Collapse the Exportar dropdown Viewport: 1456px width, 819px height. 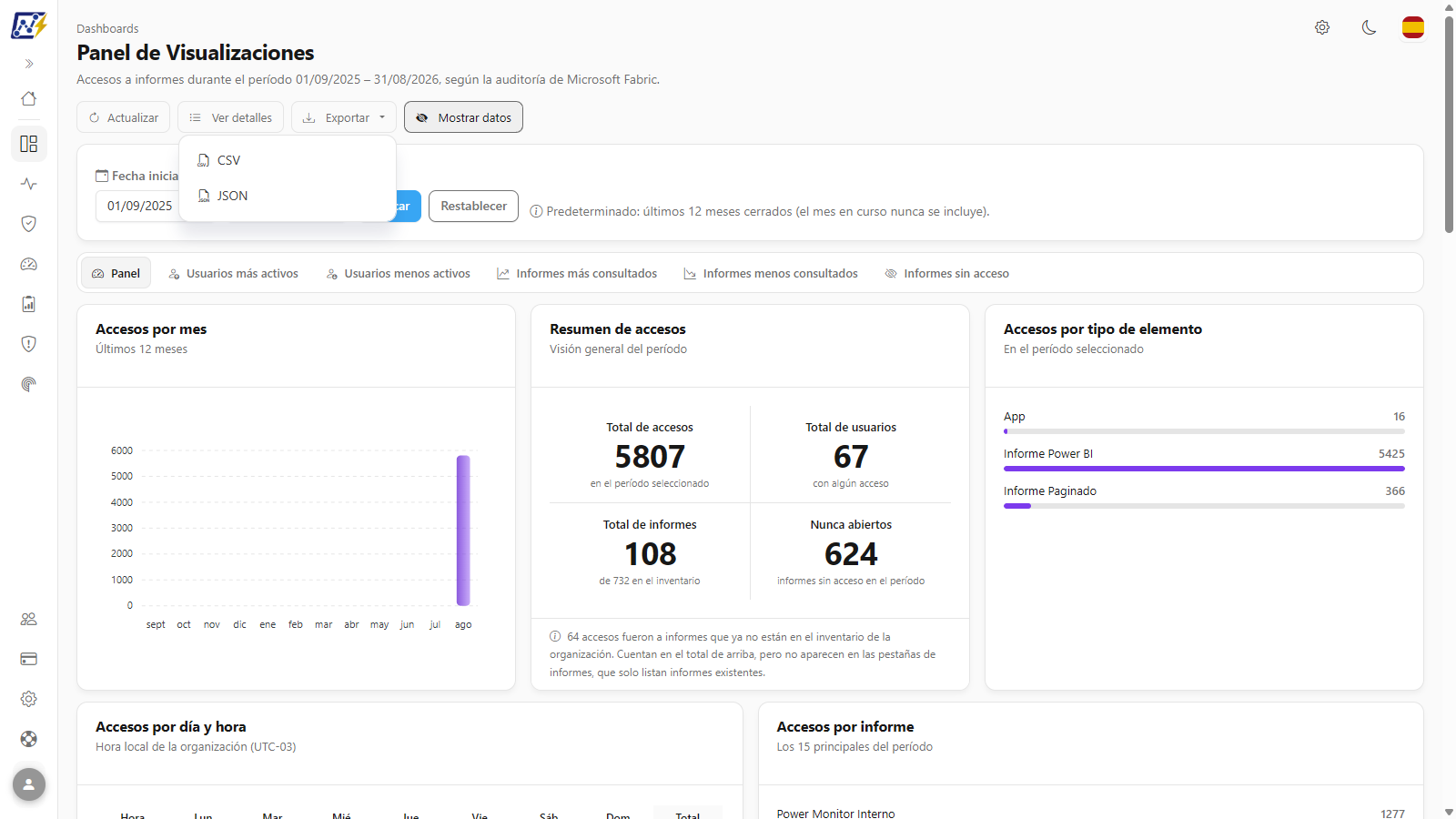point(344,117)
